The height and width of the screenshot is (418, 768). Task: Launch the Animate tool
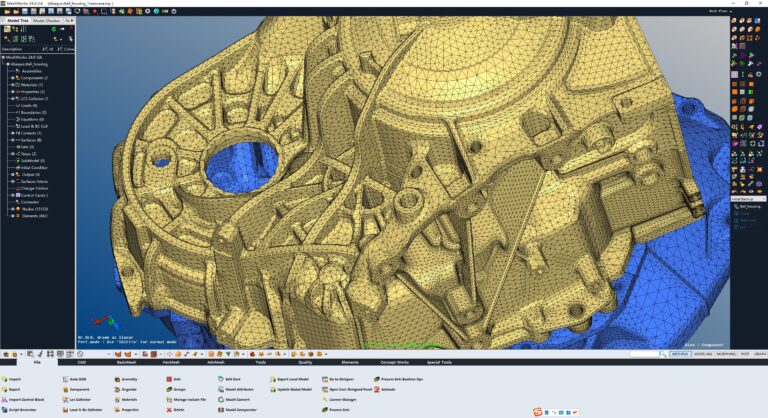click(x=384, y=390)
